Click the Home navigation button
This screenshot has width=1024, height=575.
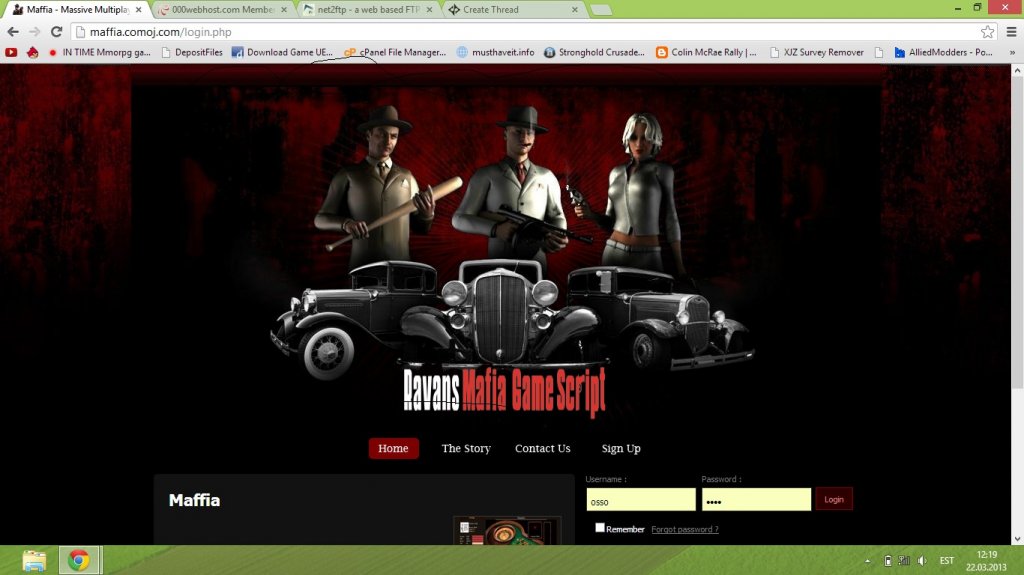[x=393, y=448]
